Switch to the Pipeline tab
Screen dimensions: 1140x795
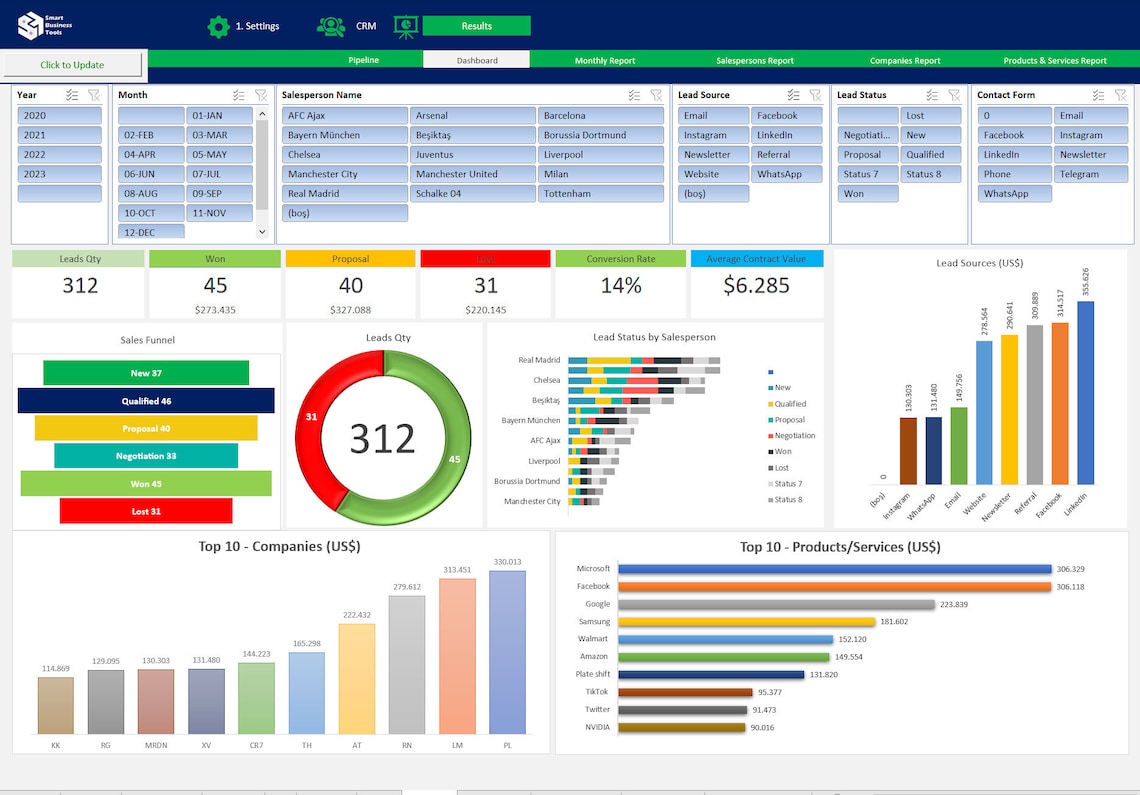pyautogui.click(x=363, y=59)
